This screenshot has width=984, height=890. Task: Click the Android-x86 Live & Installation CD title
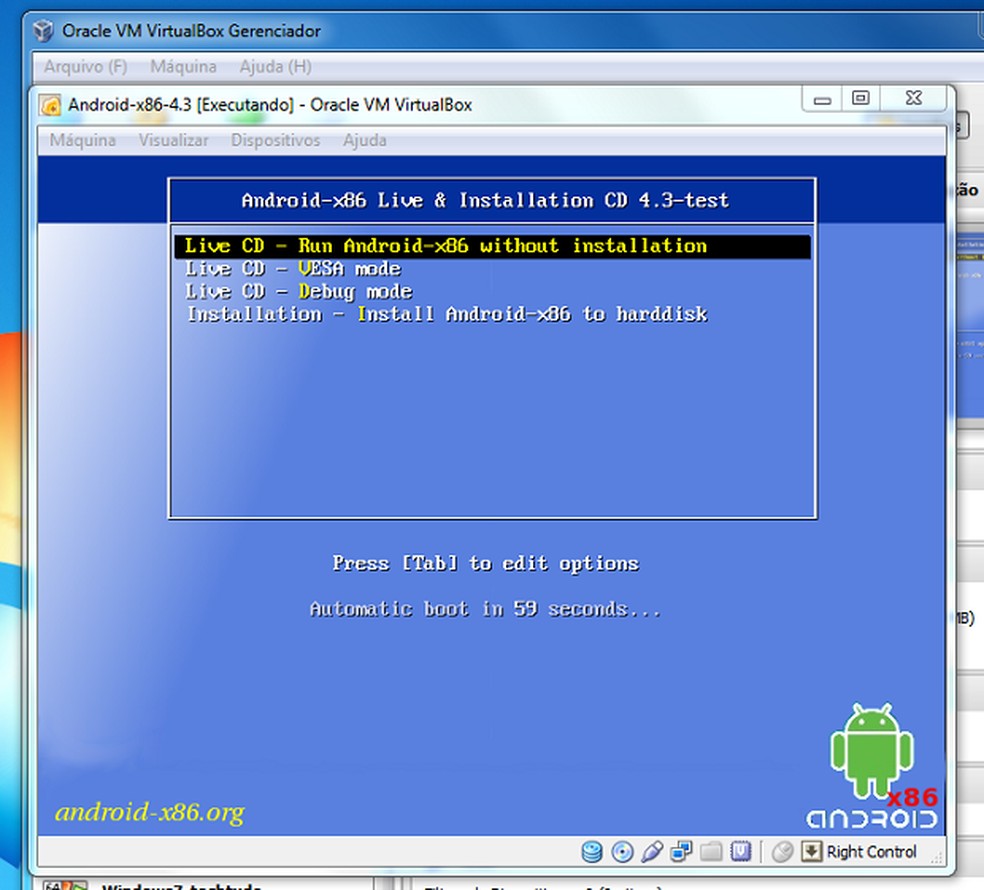tap(486, 200)
